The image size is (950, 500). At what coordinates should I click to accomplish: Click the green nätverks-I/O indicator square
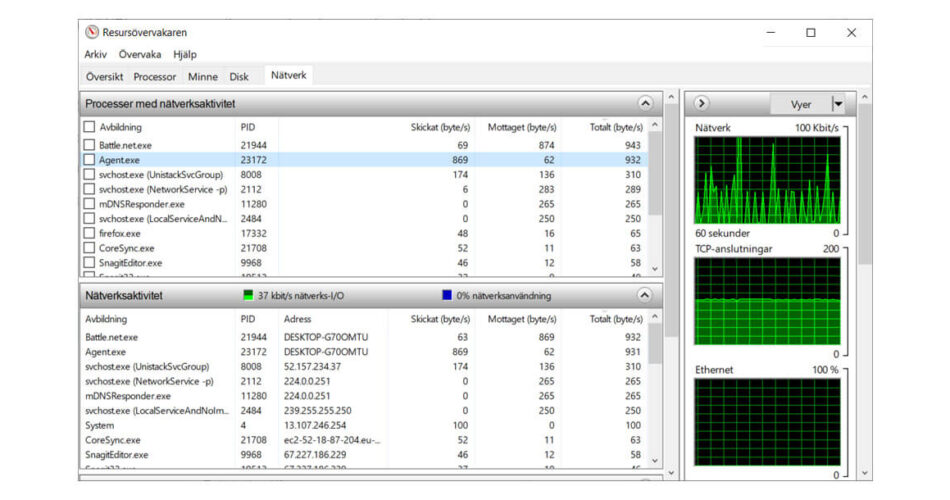249,296
